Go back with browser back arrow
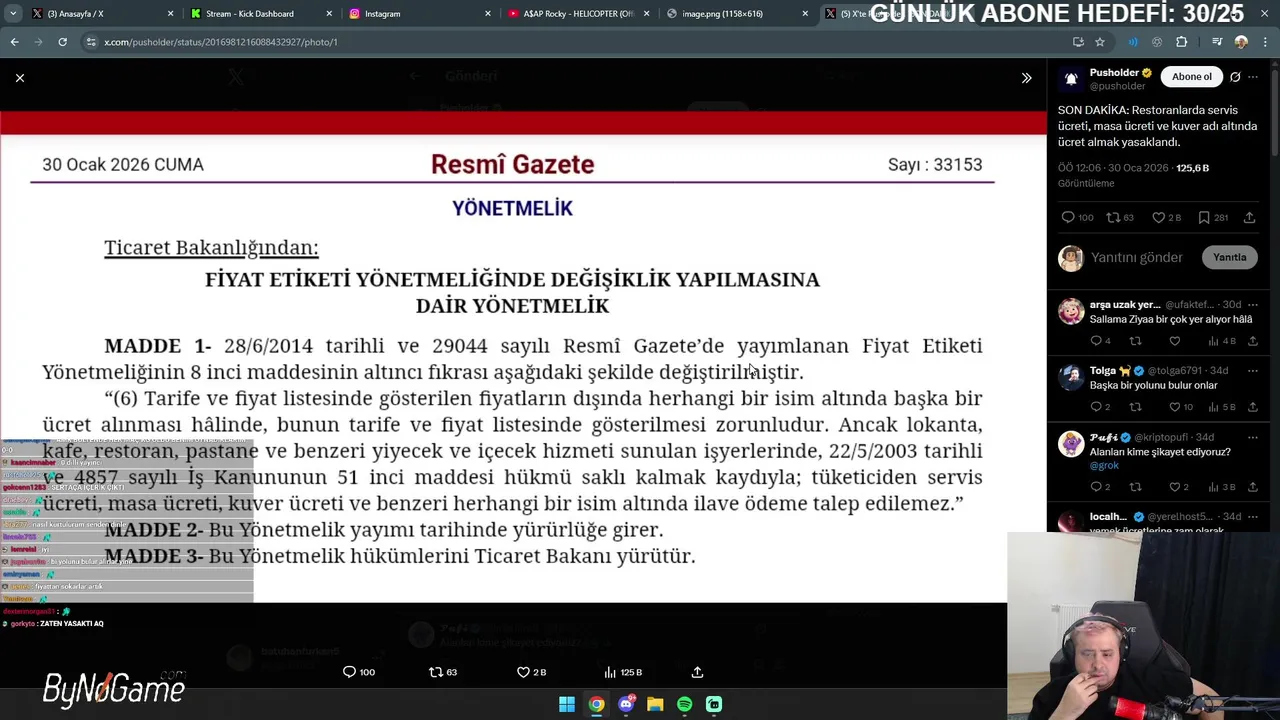Screen dimensions: 1280x720 tap(14, 42)
